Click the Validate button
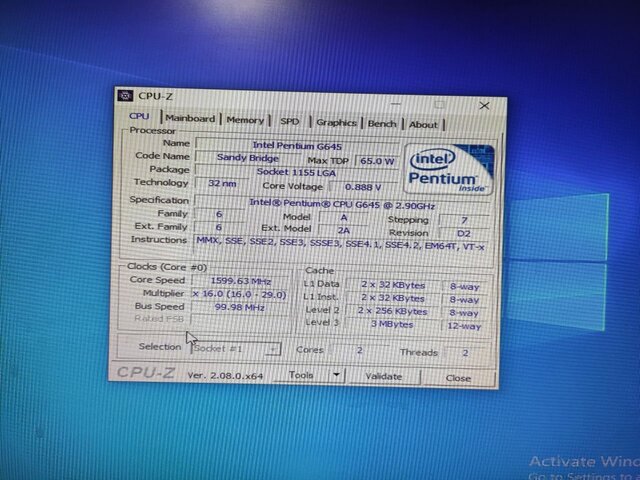The image size is (640, 480). pyautogui.click(x=383, y=377)
